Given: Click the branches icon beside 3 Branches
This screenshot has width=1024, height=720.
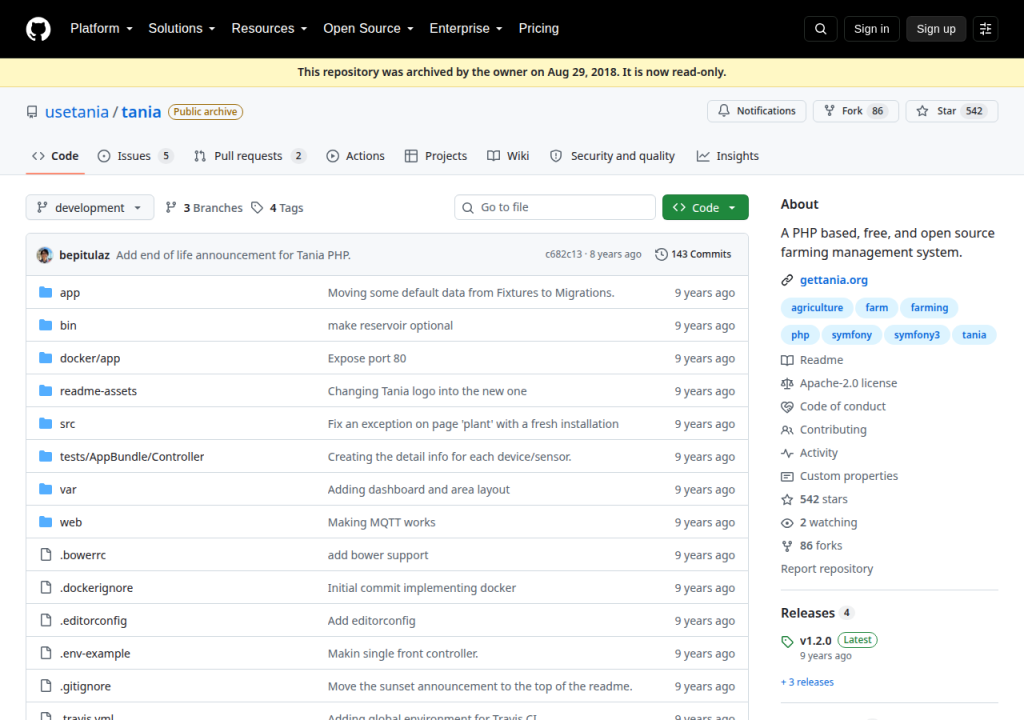Looking at the screenshot, I should coord(171,207).
